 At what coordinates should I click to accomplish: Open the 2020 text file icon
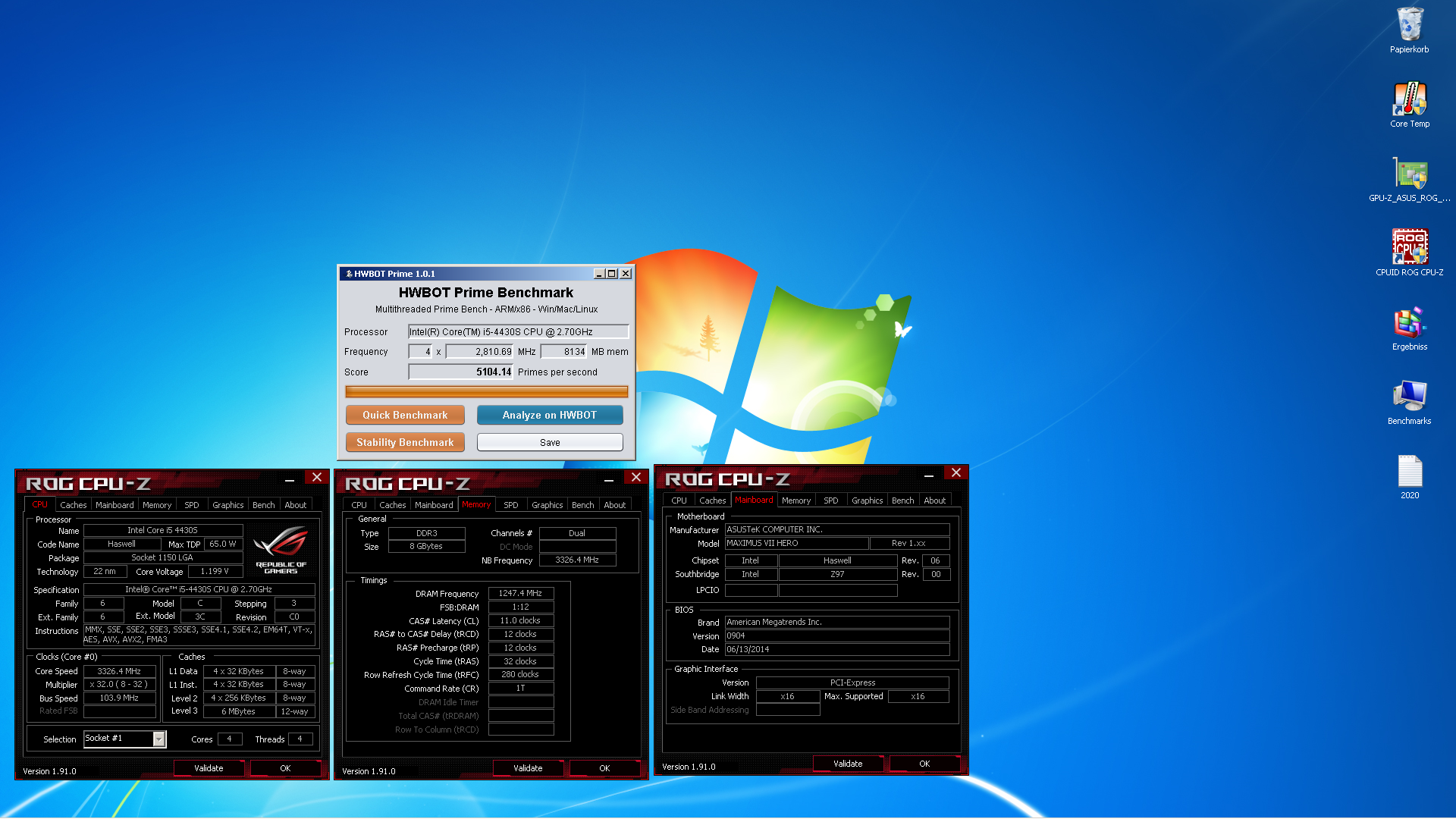point(1409,476)
